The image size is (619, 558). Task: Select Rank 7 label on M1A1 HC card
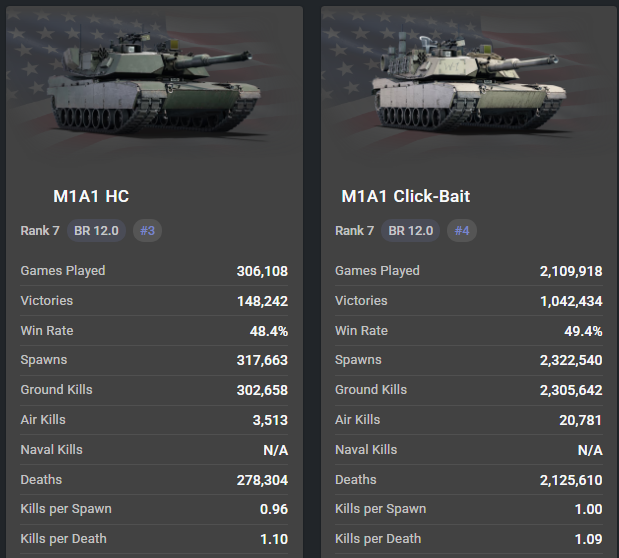pyautogui.click(x=40, y=231)
